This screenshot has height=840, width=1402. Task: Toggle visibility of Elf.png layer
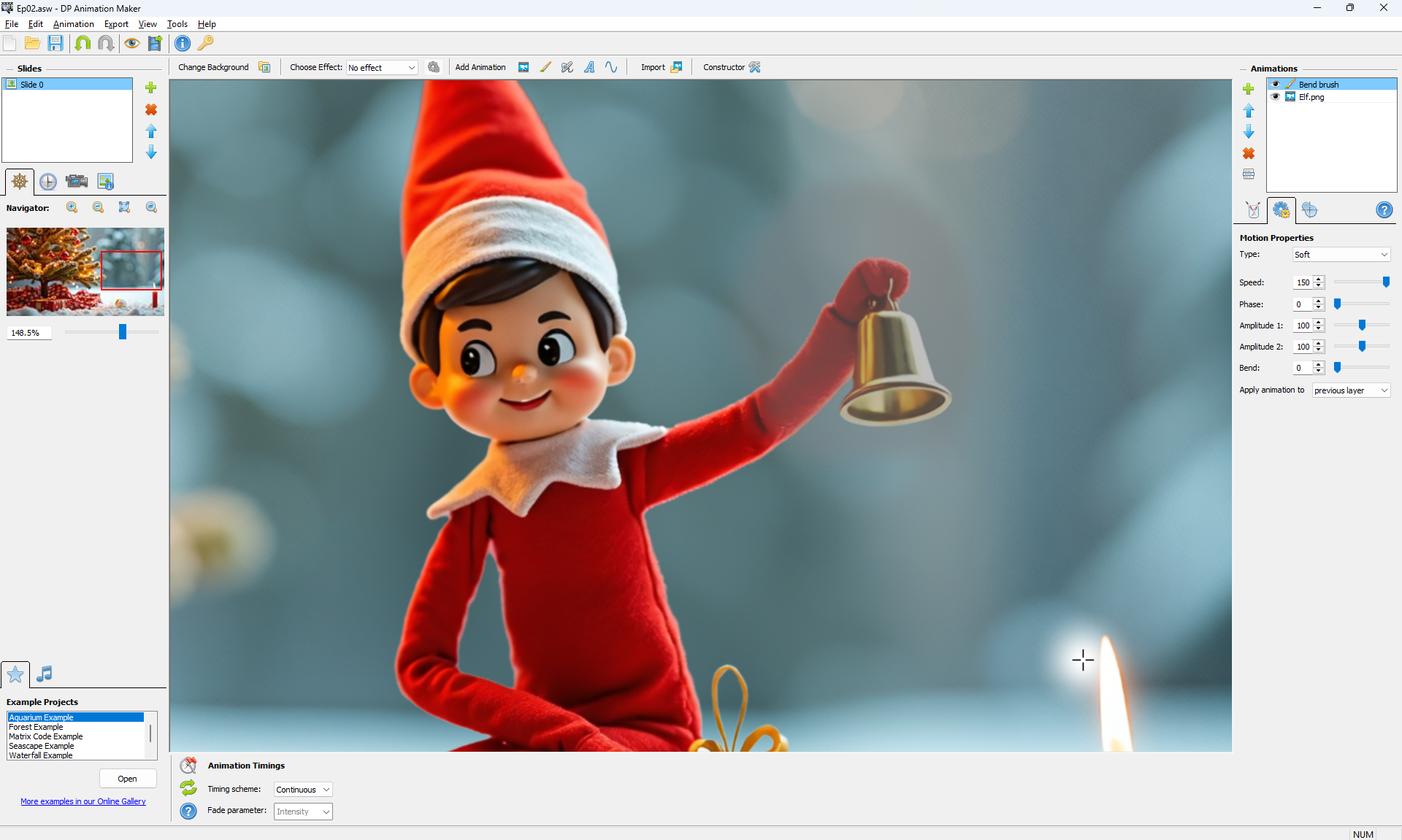coord(1276,97)
